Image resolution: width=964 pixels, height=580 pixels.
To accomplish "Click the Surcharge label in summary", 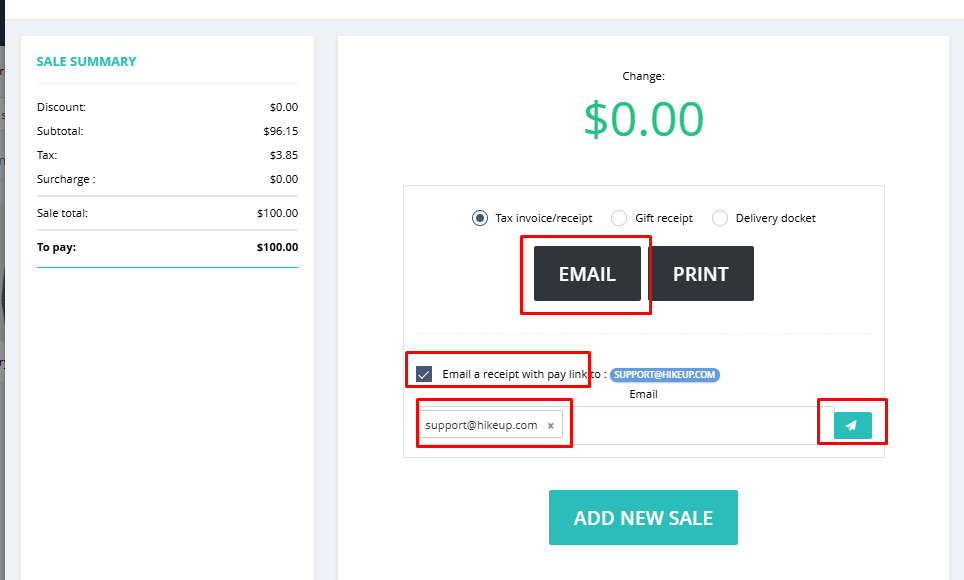I will pos(66,179).
